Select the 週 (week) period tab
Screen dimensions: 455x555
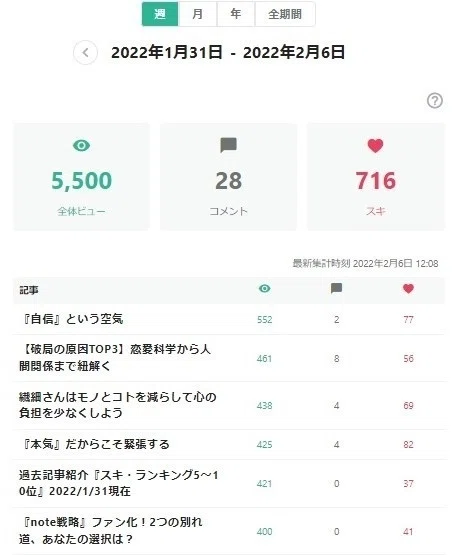(160, 14)
